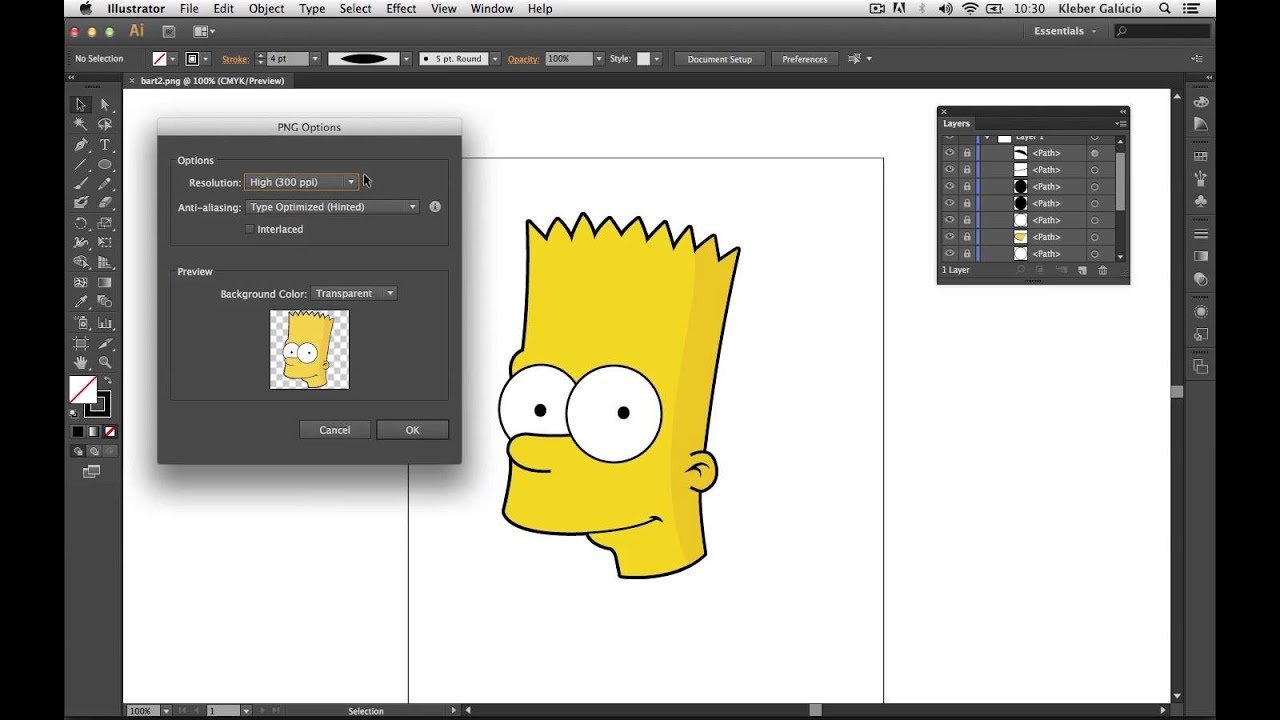Viewport: 1280px width, 720px height.
Task: Click target circle of yellow-thumbnail Path row
Action: [1095, 237]
